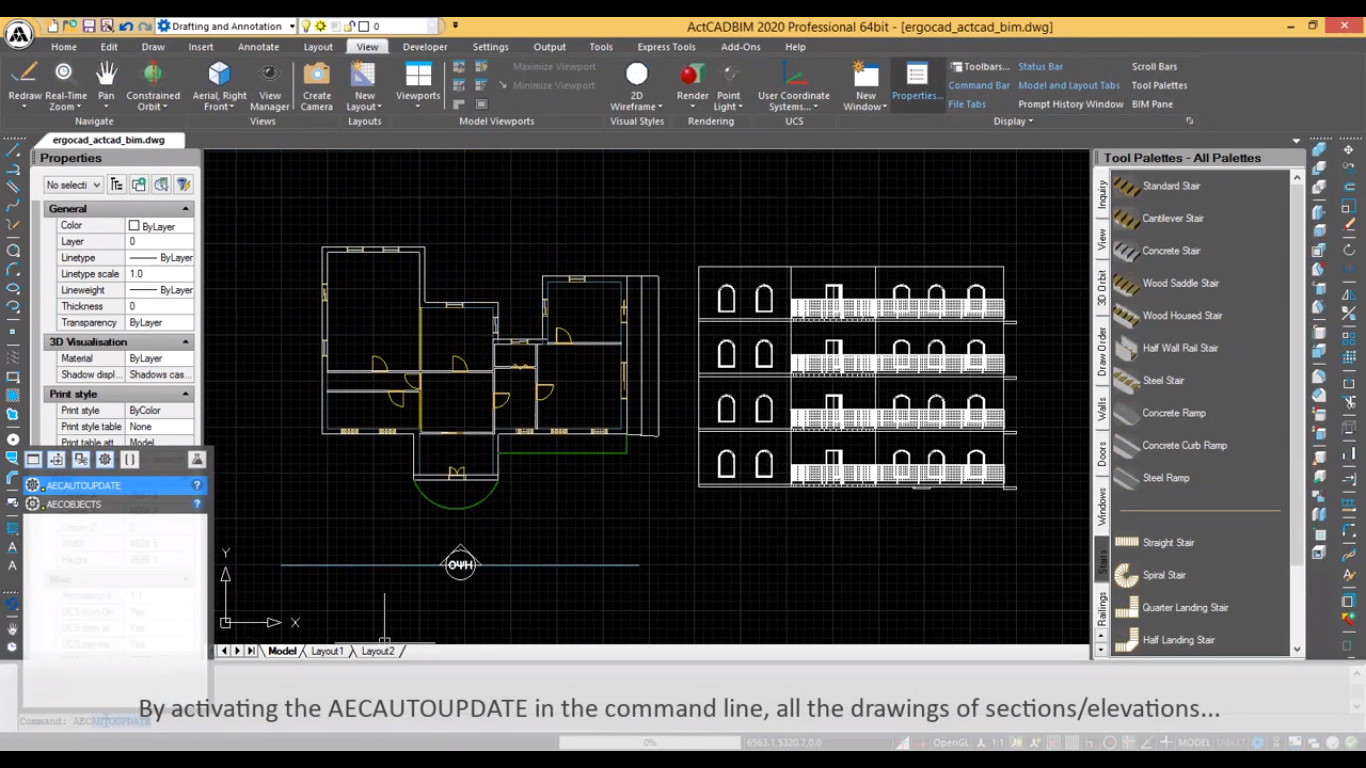Collapse the Print style section

click(185, 394)
